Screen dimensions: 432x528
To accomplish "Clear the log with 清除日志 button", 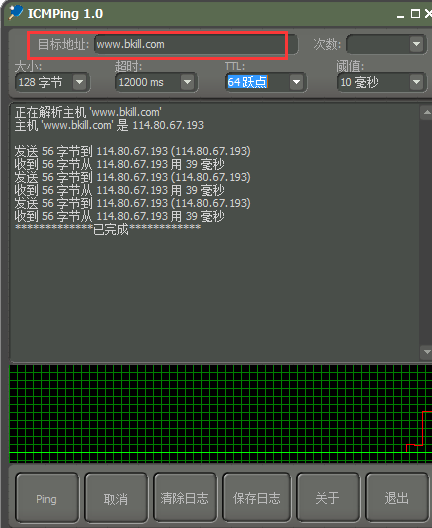I will [185, 498].
